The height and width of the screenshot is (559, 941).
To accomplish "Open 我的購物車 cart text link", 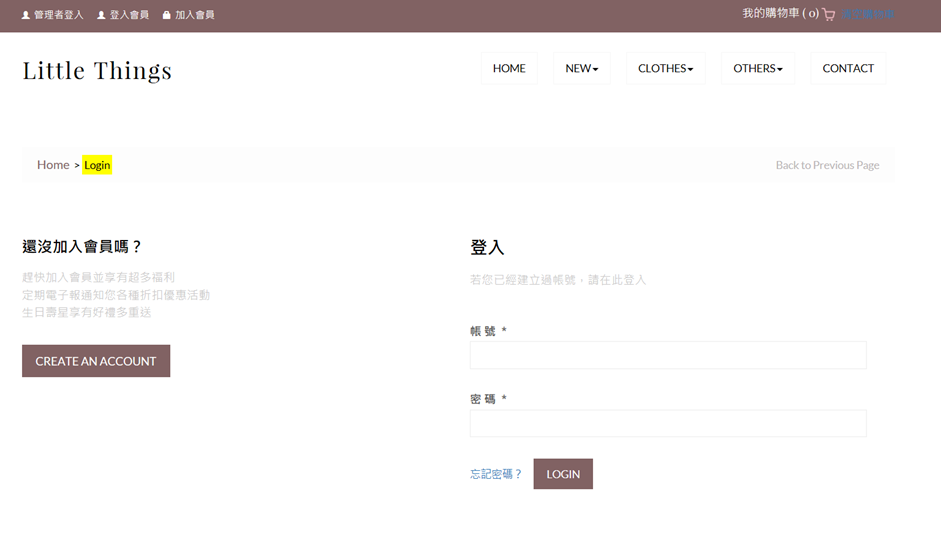I will (x=780, y=13).
